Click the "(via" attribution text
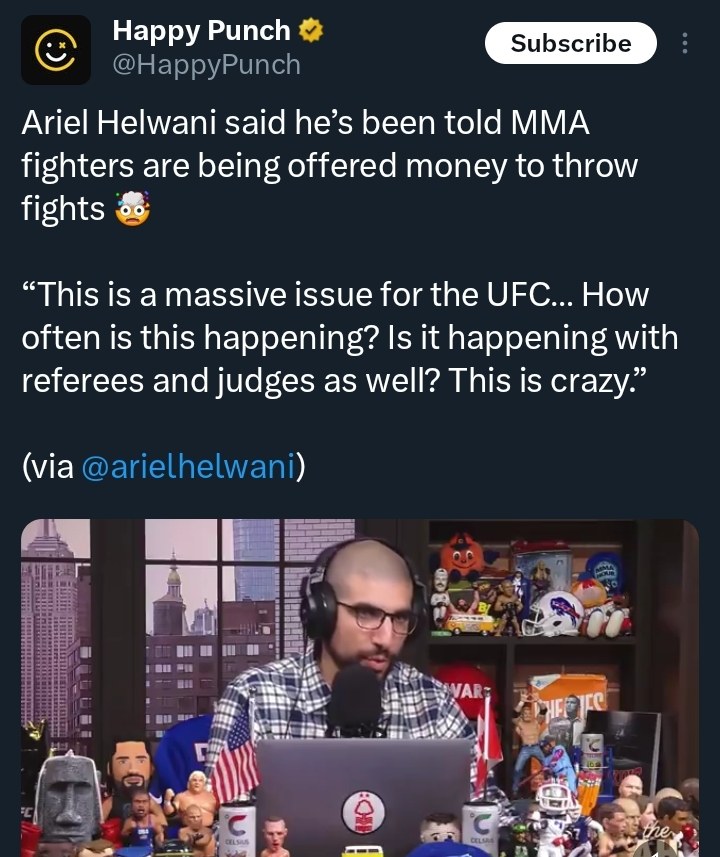 coord(48,466)
